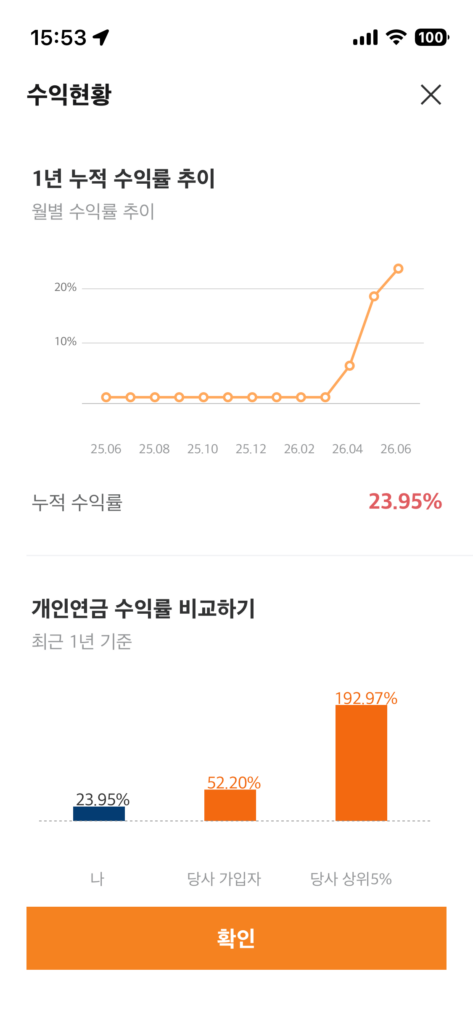The height and width of the screenshot is (1024, 473).
Task: Tap the location arrow icon in status bar
Action: (x=101, y=37)
